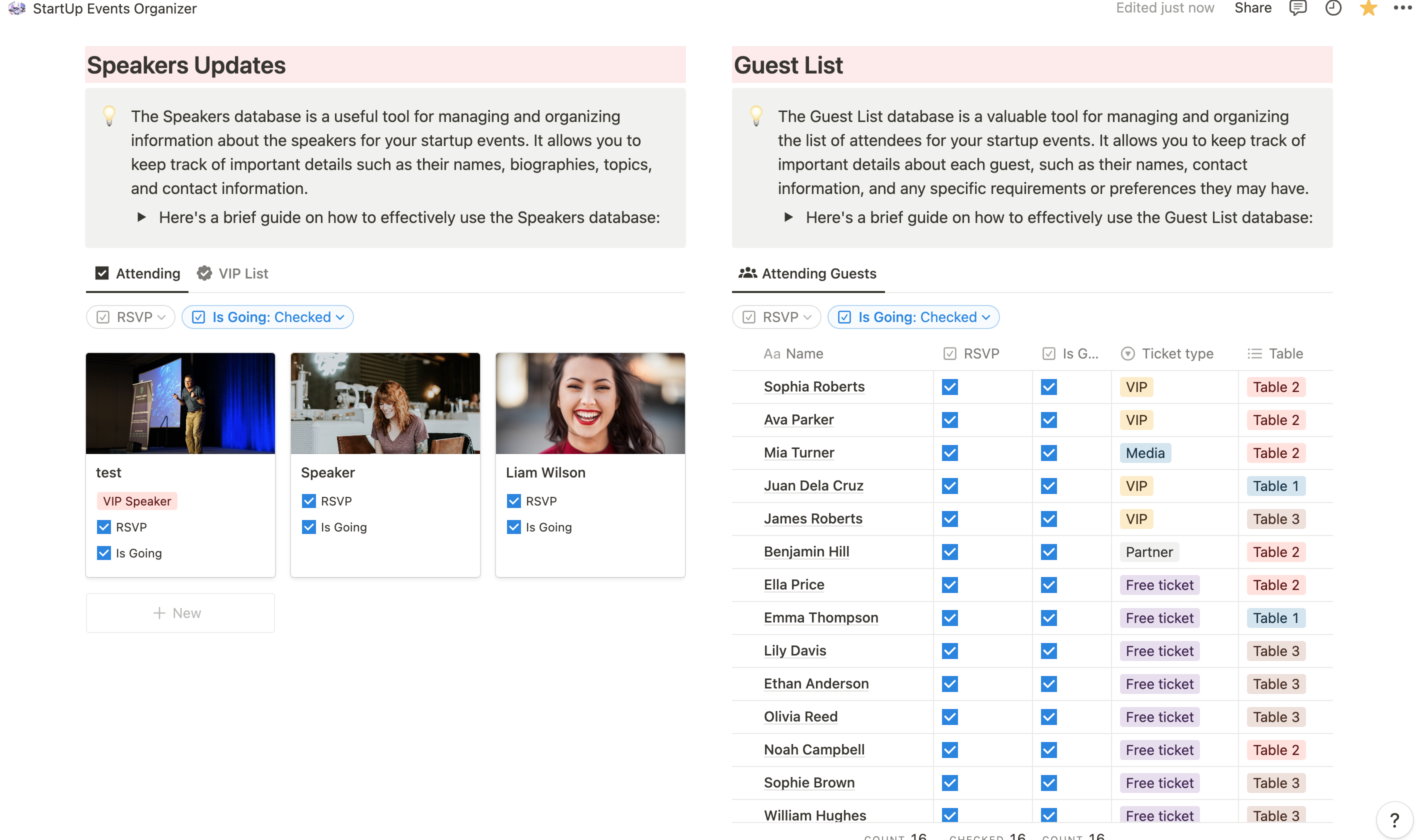
Task: Open the three-dot page menu
Action: [1402, 8]
